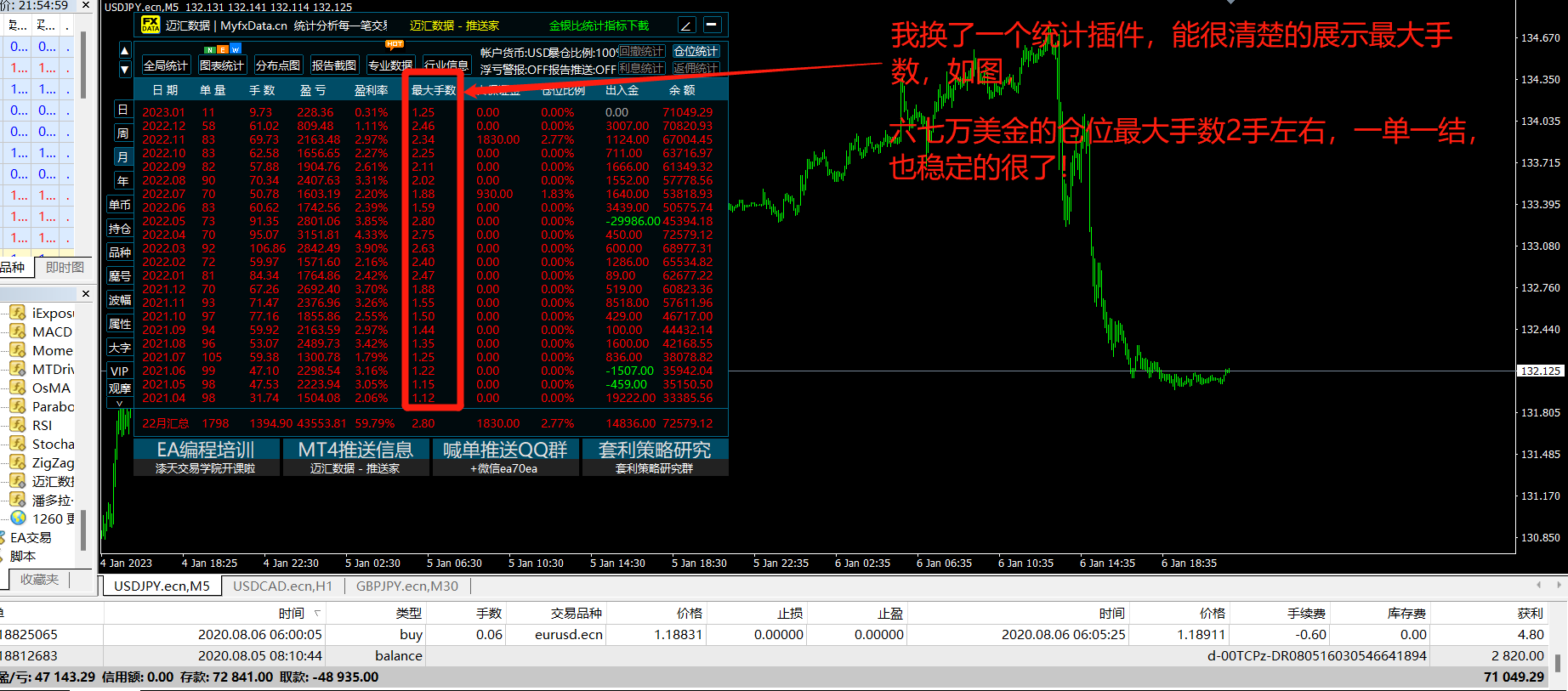Close the market watch panel

coord(86,5)
